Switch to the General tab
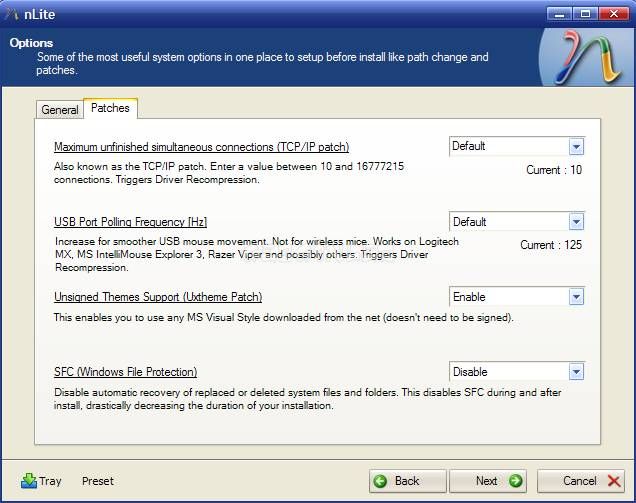Image resolution: width=636 pixels, height=503 pixels. [60, 110]
